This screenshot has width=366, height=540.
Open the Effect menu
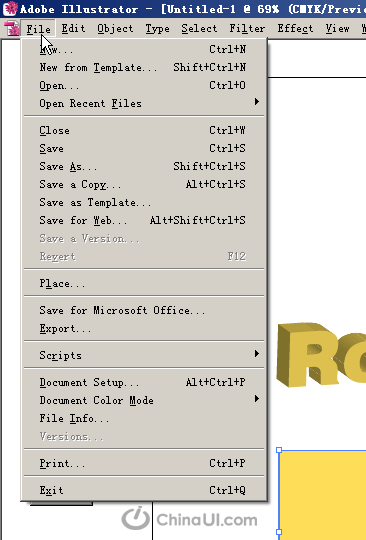pos(295,29)
